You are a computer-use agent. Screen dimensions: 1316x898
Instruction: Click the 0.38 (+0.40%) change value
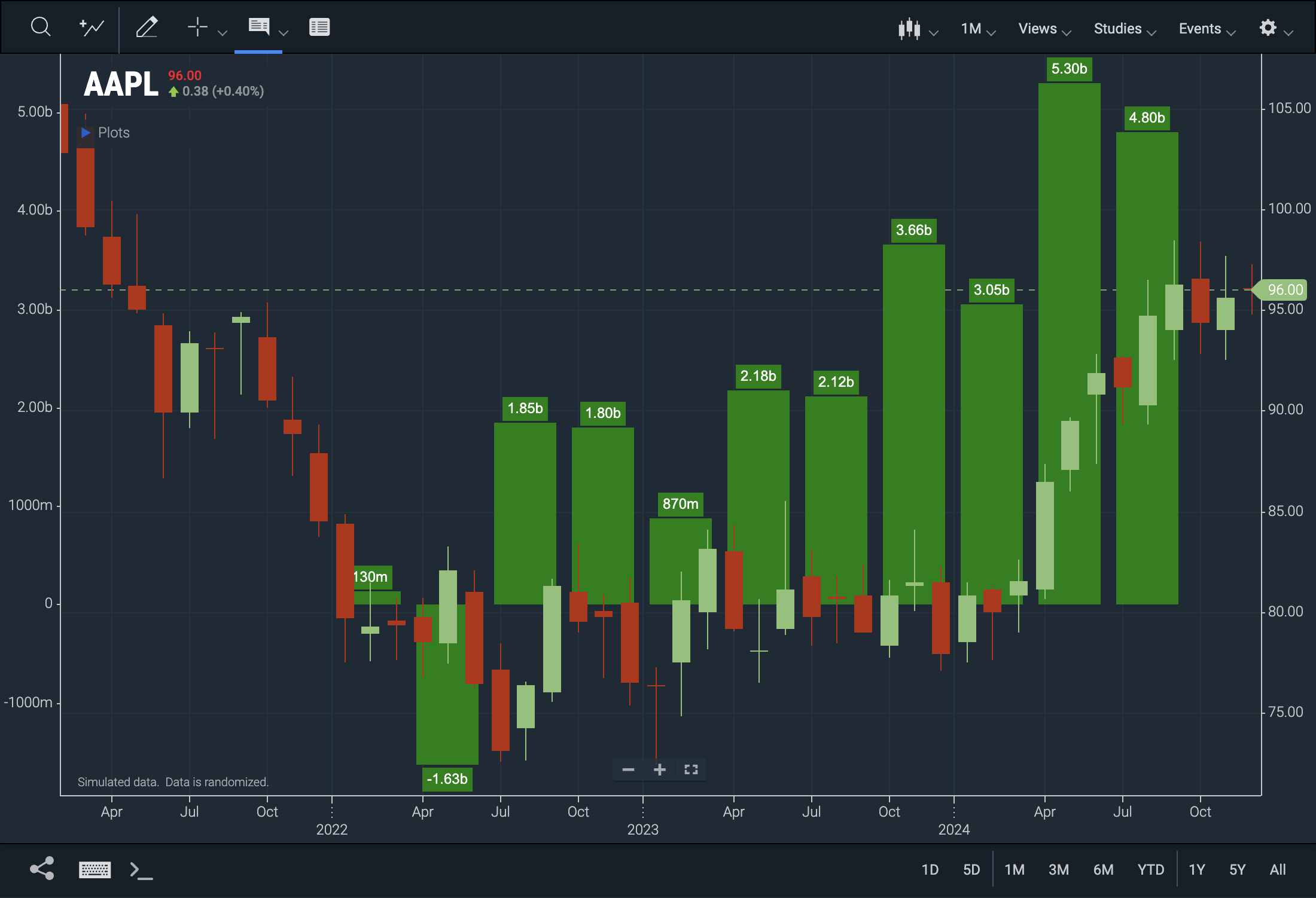[x=223, y=91]
